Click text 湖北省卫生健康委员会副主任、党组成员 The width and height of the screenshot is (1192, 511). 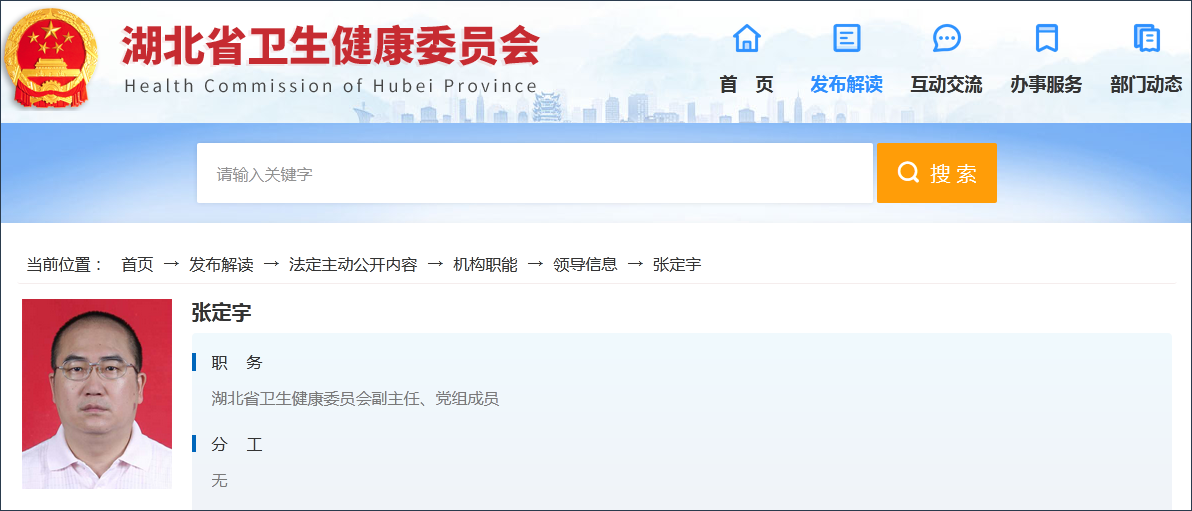tap(355, 398)
